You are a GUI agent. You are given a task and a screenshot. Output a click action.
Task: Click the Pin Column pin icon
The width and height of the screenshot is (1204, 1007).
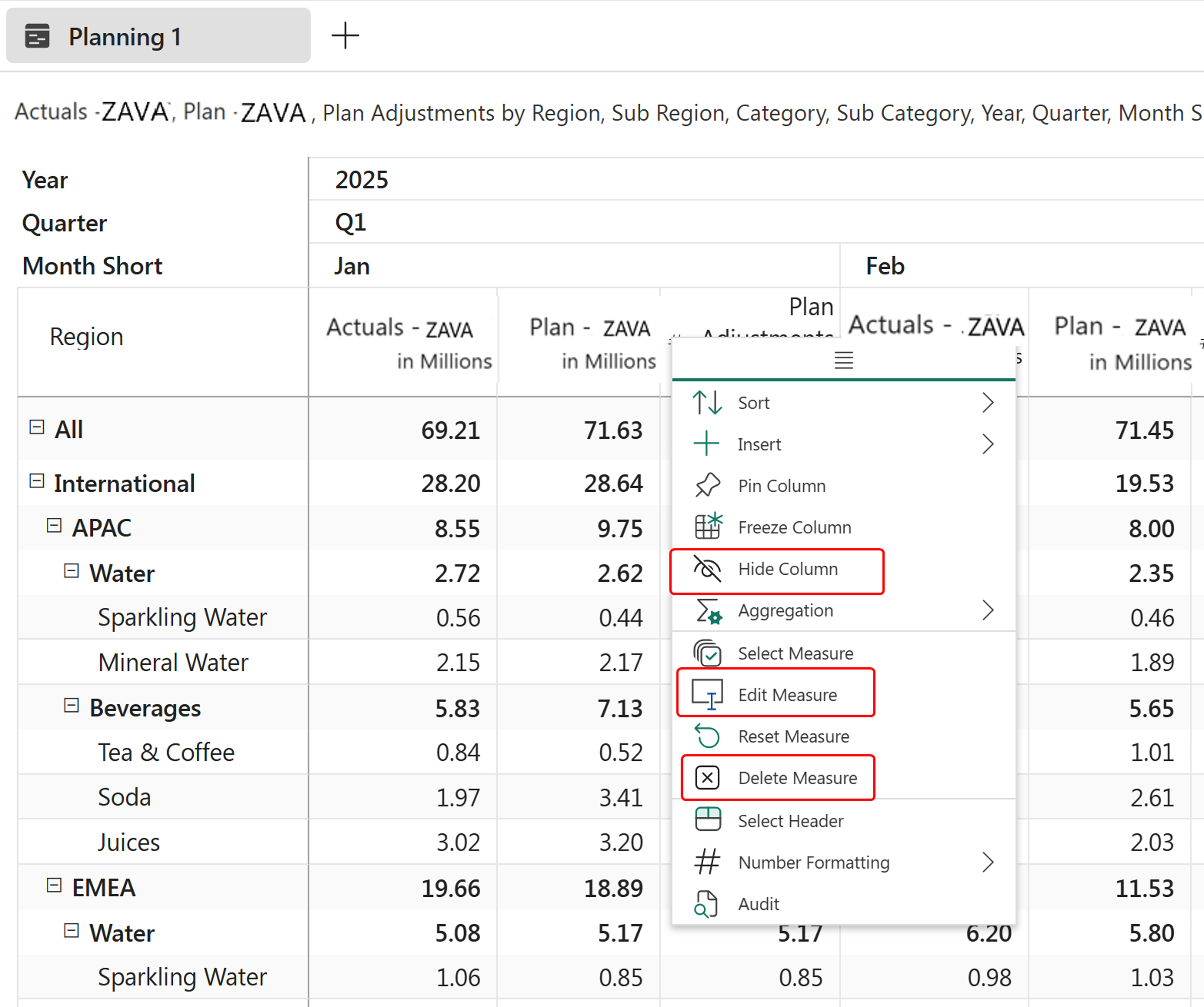(707, 485)
